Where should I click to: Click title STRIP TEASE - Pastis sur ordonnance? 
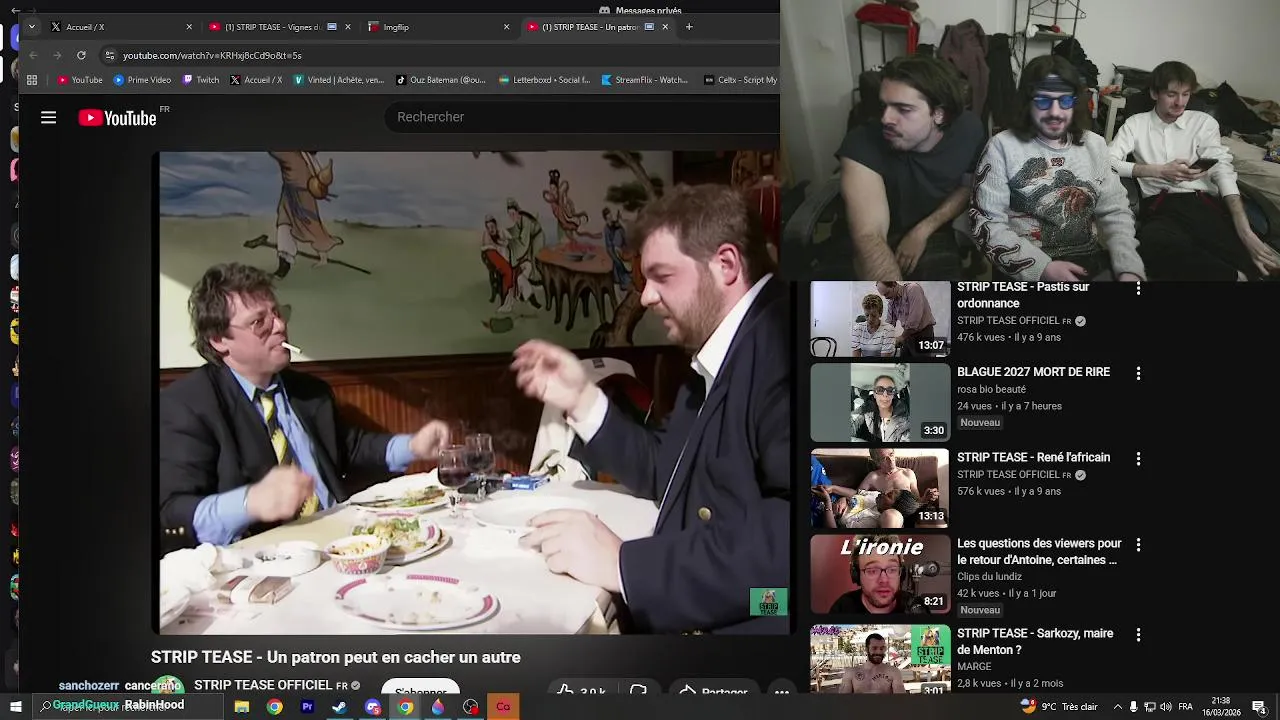pos(1023,295)
